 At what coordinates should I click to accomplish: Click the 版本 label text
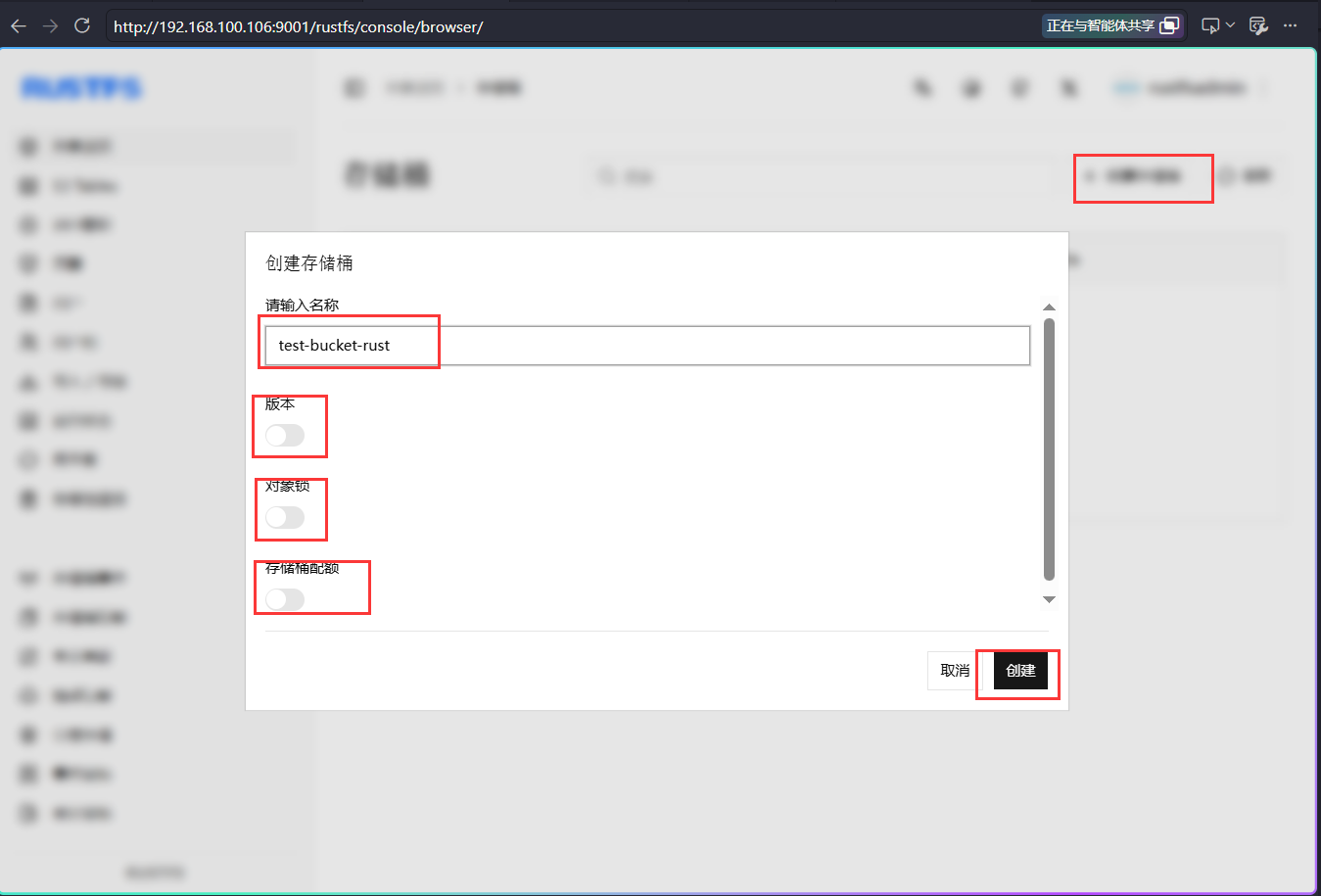pyautogui.click(x=280, y=404)
